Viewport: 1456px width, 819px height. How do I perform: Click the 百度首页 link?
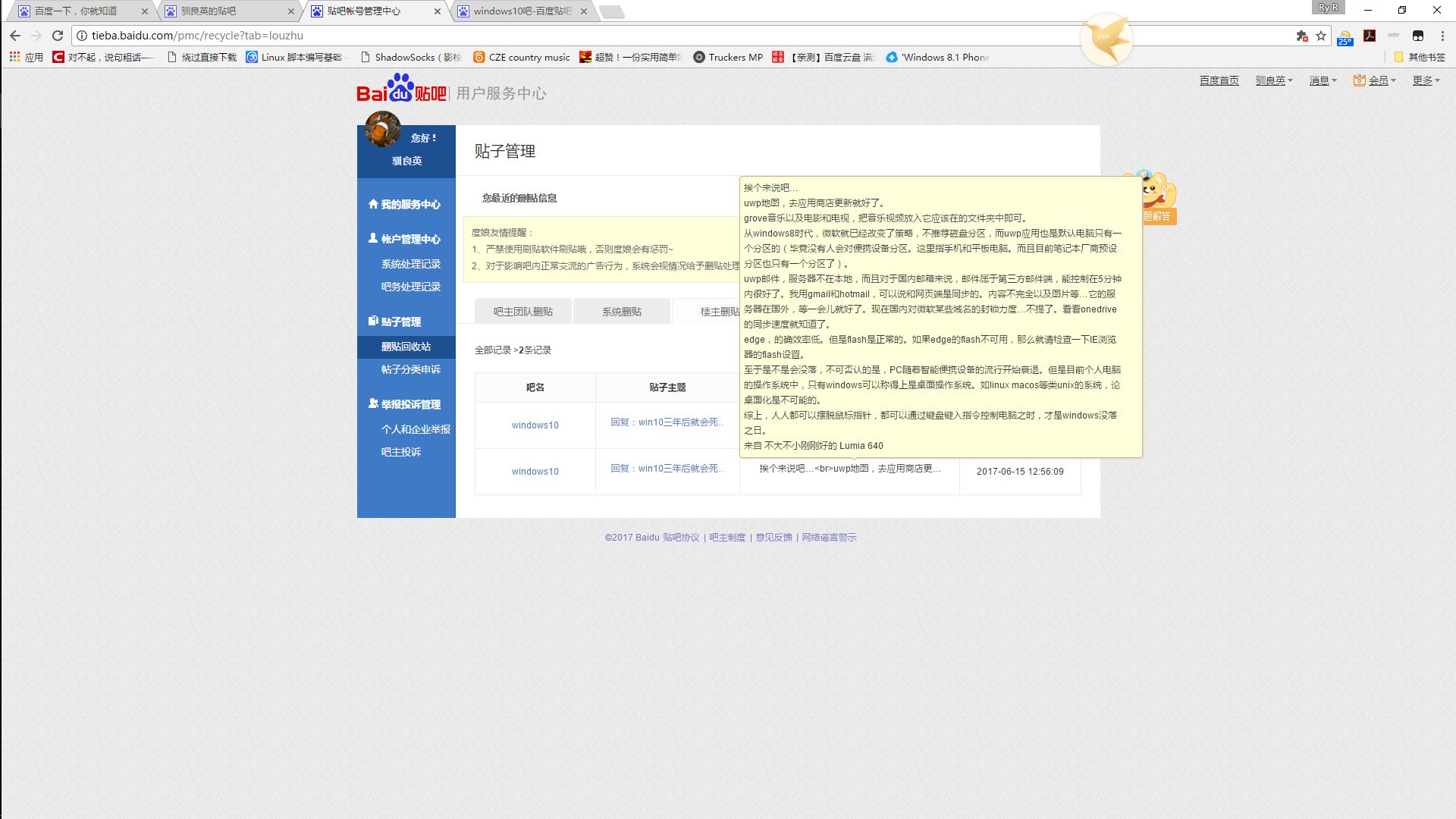coord(1219,80)
